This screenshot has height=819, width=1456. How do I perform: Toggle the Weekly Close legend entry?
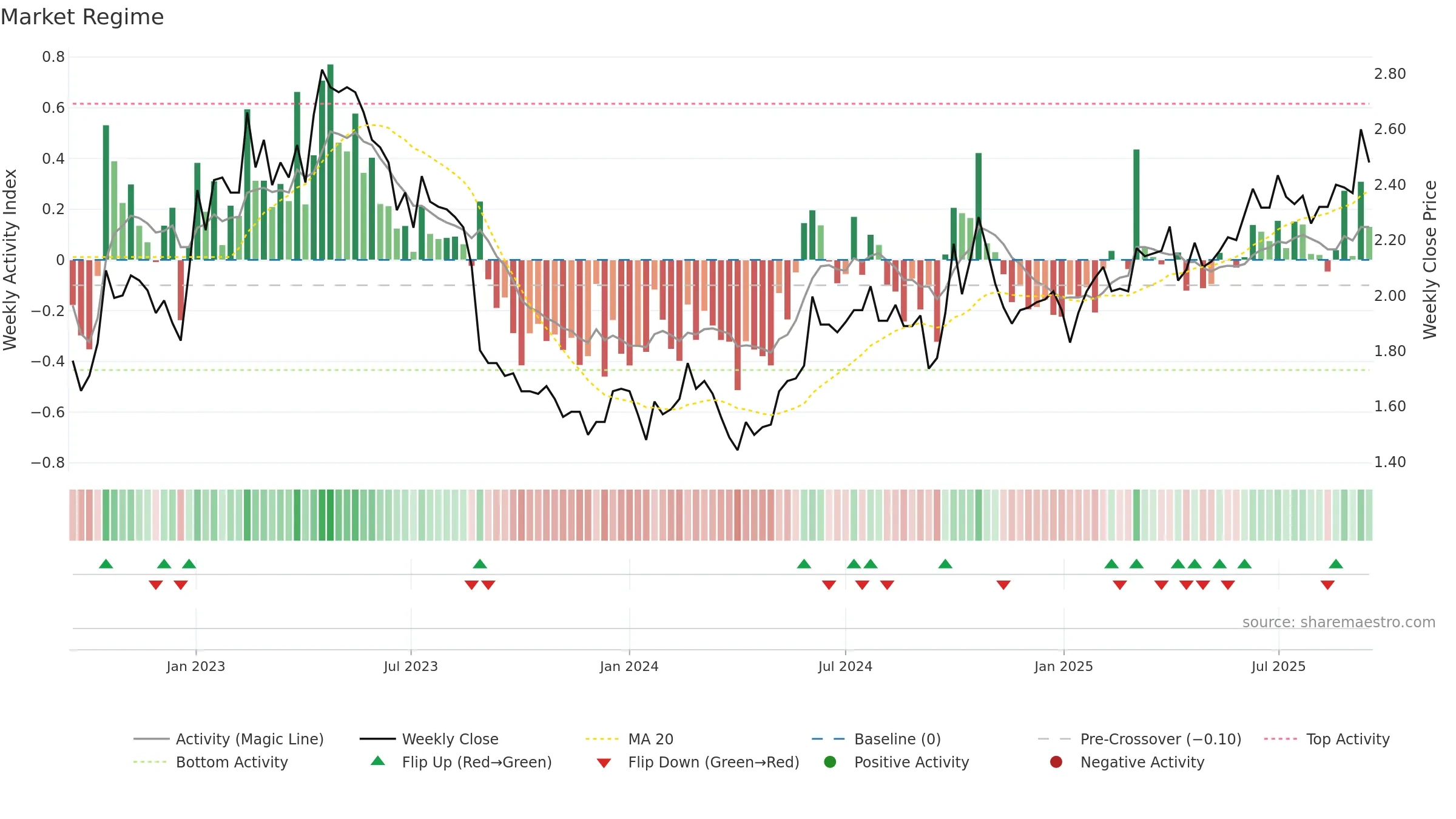[429, 739]
